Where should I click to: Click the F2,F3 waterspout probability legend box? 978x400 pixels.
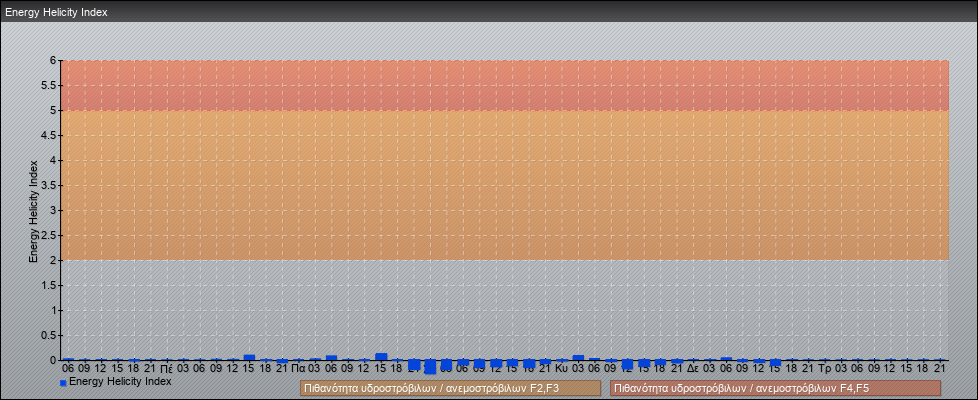click(450, 388)
